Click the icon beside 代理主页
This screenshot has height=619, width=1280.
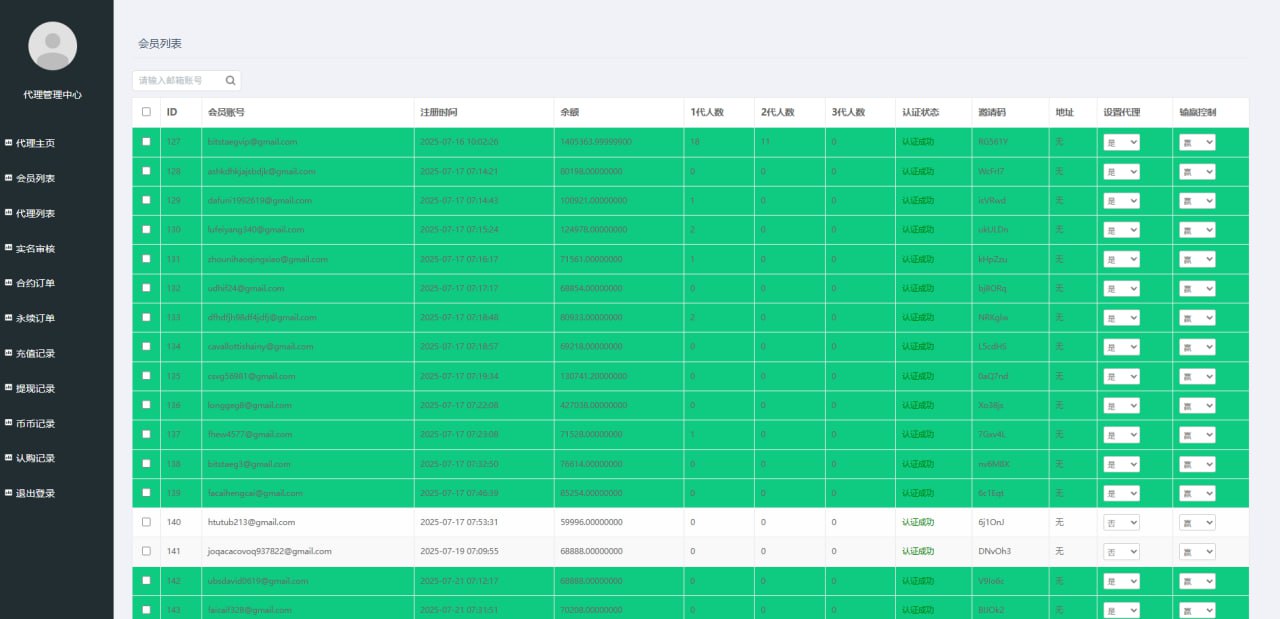(9, 143)
